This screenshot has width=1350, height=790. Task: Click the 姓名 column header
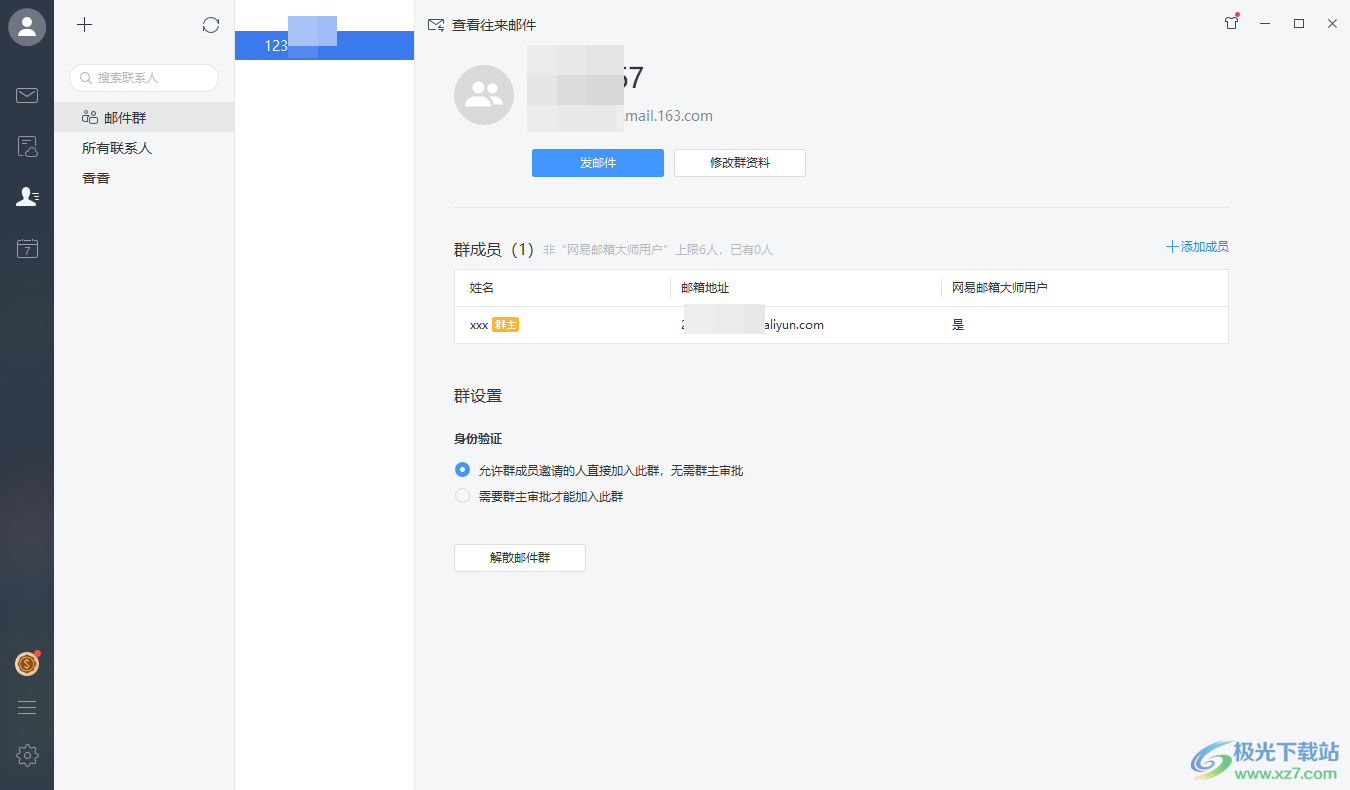click(482, 288)
